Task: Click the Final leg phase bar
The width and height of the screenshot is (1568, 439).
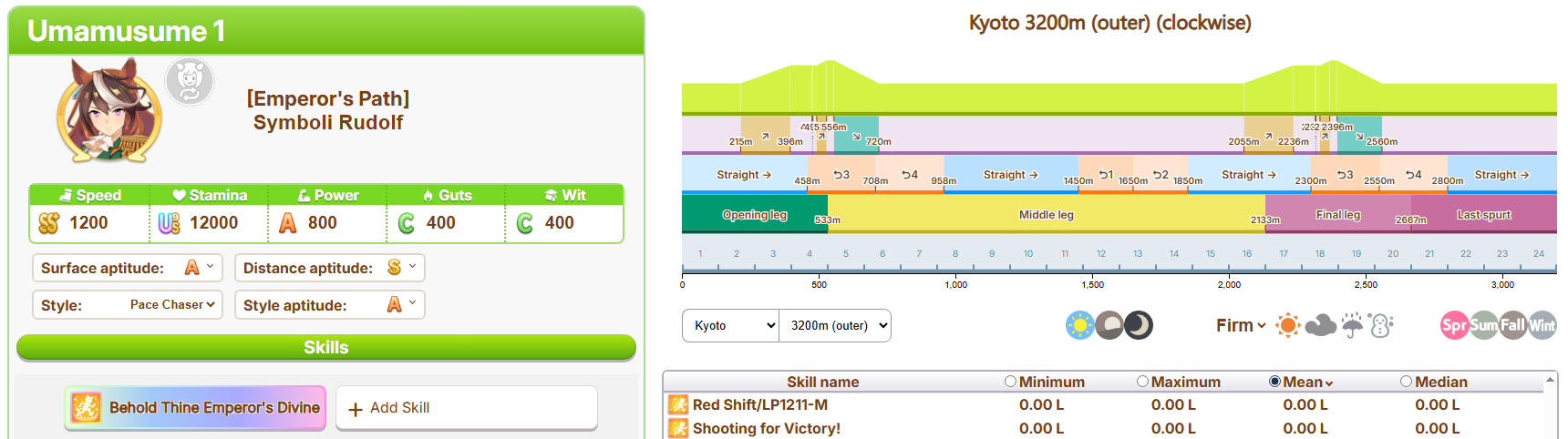Action: click(1338, 214)
